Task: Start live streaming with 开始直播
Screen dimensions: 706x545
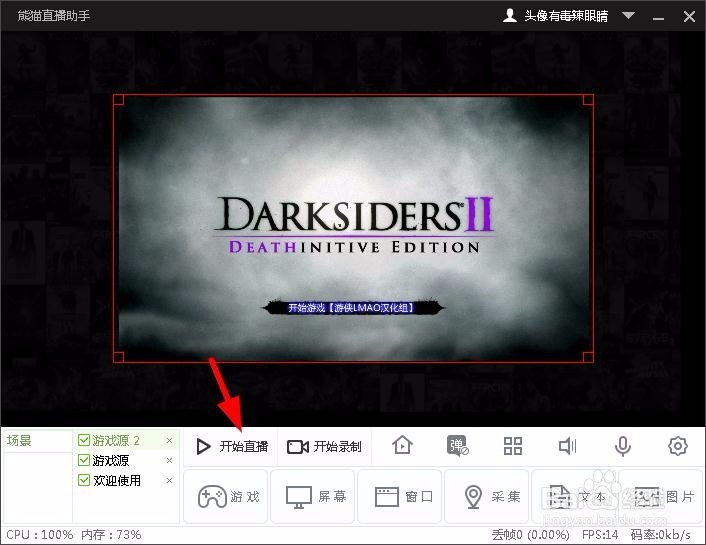Action: click(232, 446)
